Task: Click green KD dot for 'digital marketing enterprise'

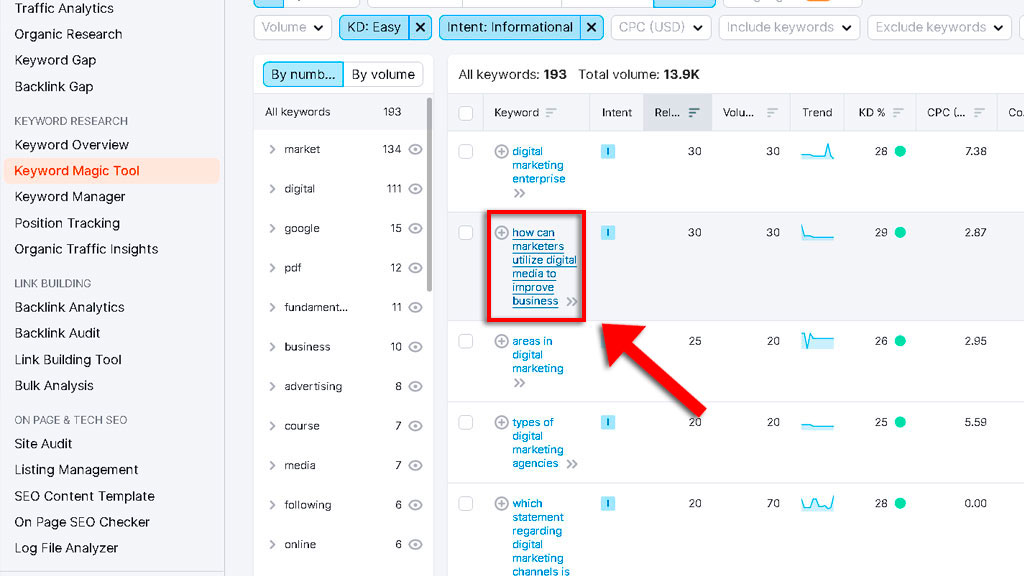Action: (900, 152)
